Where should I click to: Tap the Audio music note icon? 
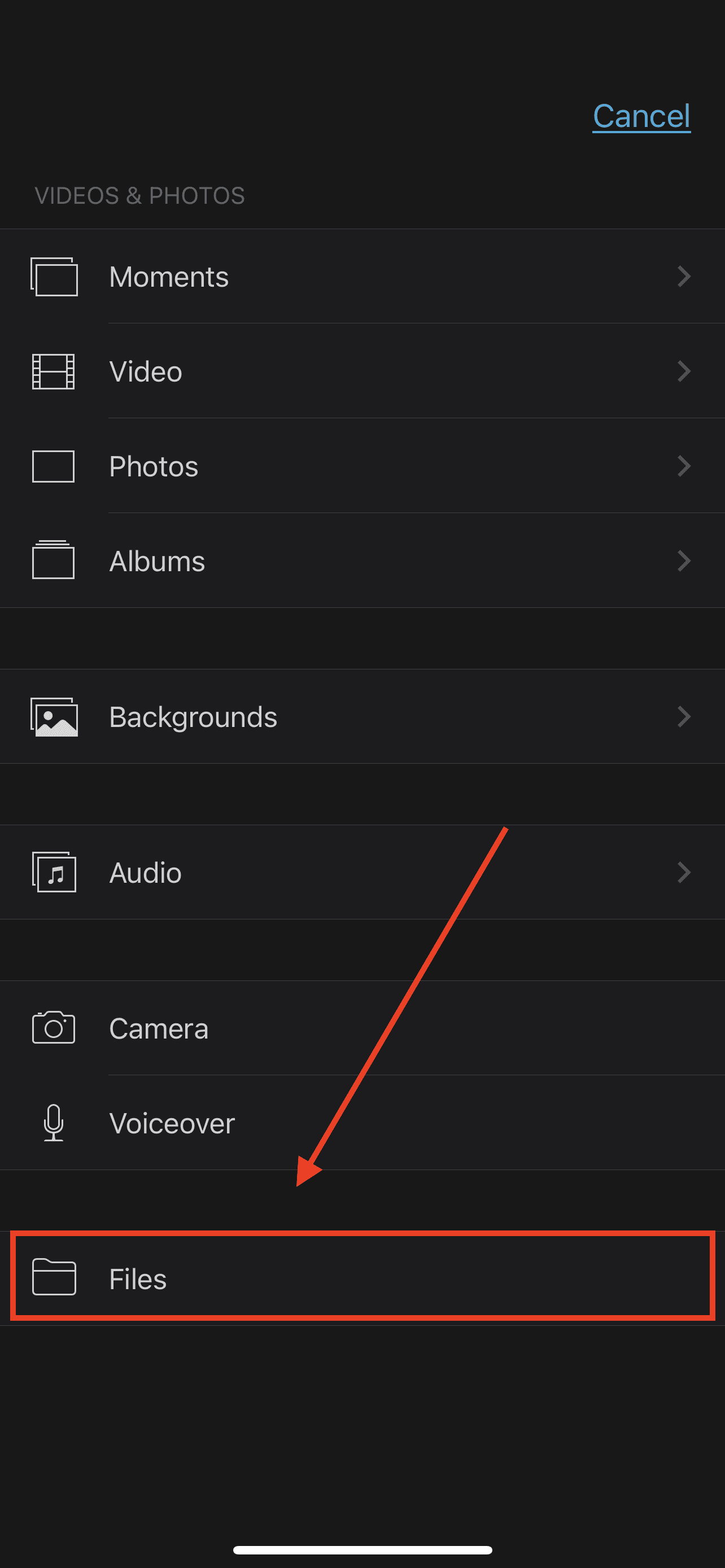coord(54,872)
